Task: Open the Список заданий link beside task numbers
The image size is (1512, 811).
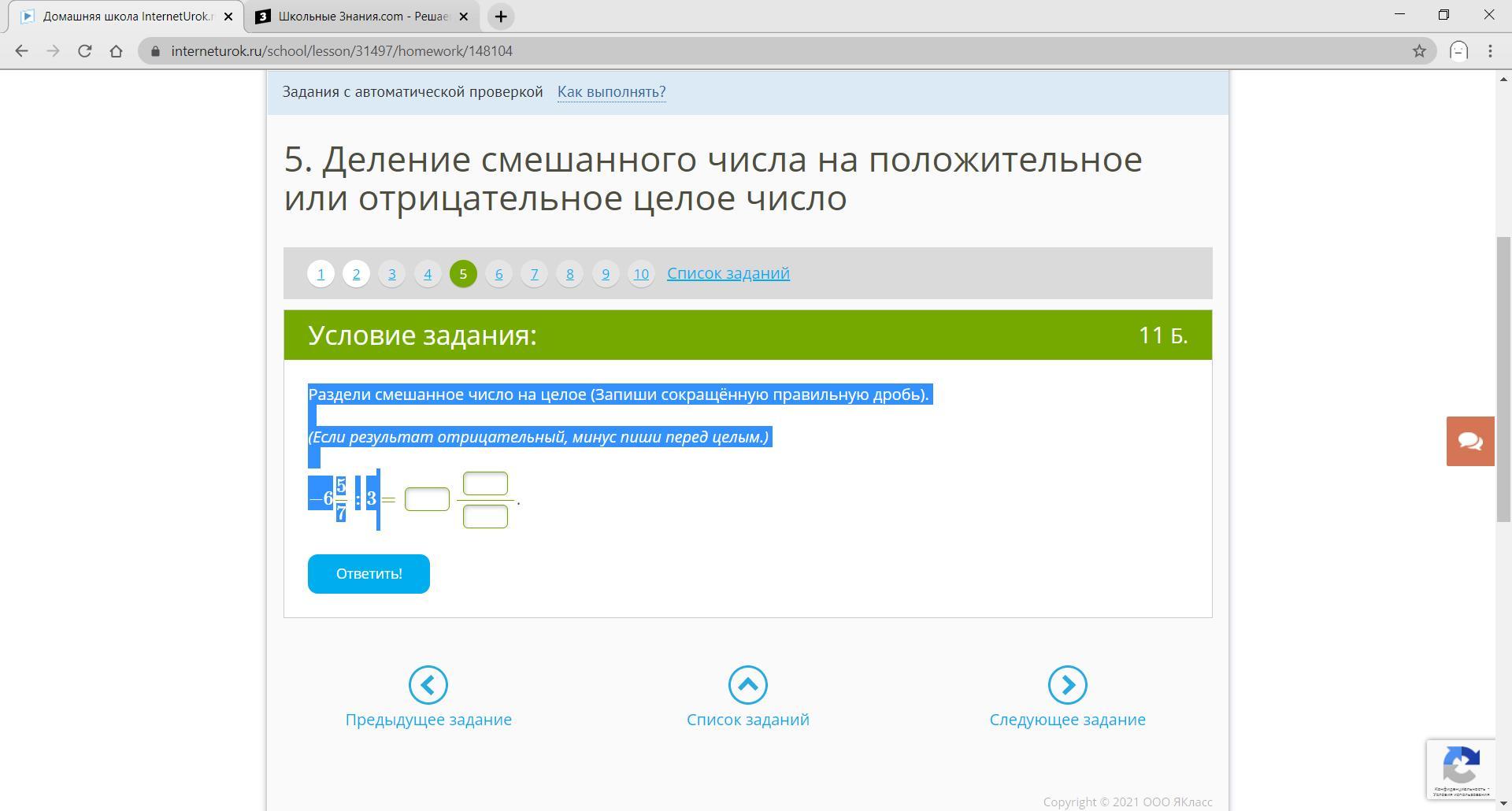Action: click(x=728, y=273)
